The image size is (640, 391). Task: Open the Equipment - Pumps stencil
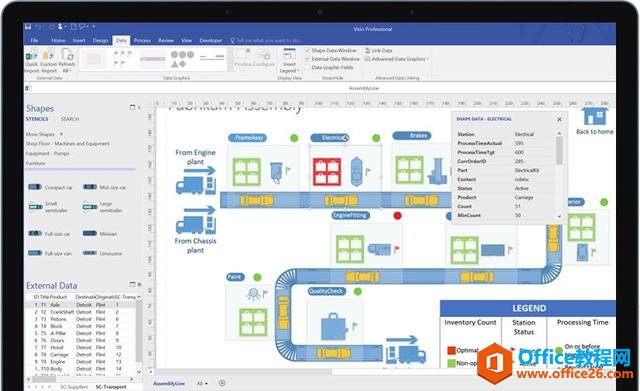tap(47, 153)
